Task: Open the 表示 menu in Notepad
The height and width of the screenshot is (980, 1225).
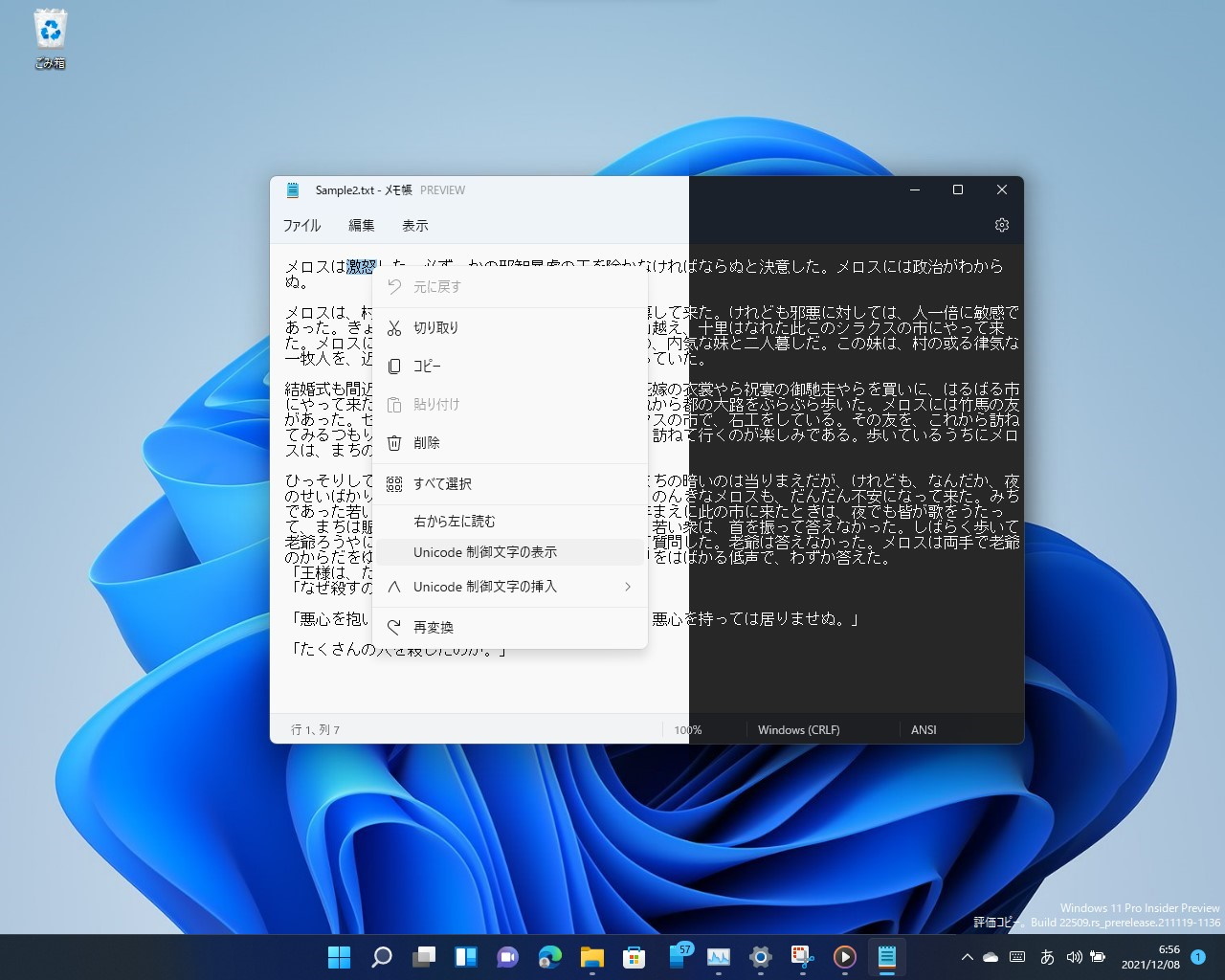Action: coord(414,225)
